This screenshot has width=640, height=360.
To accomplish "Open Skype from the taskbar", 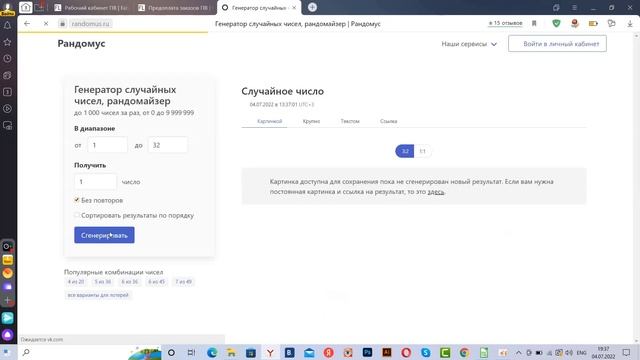I will [425, 352].
